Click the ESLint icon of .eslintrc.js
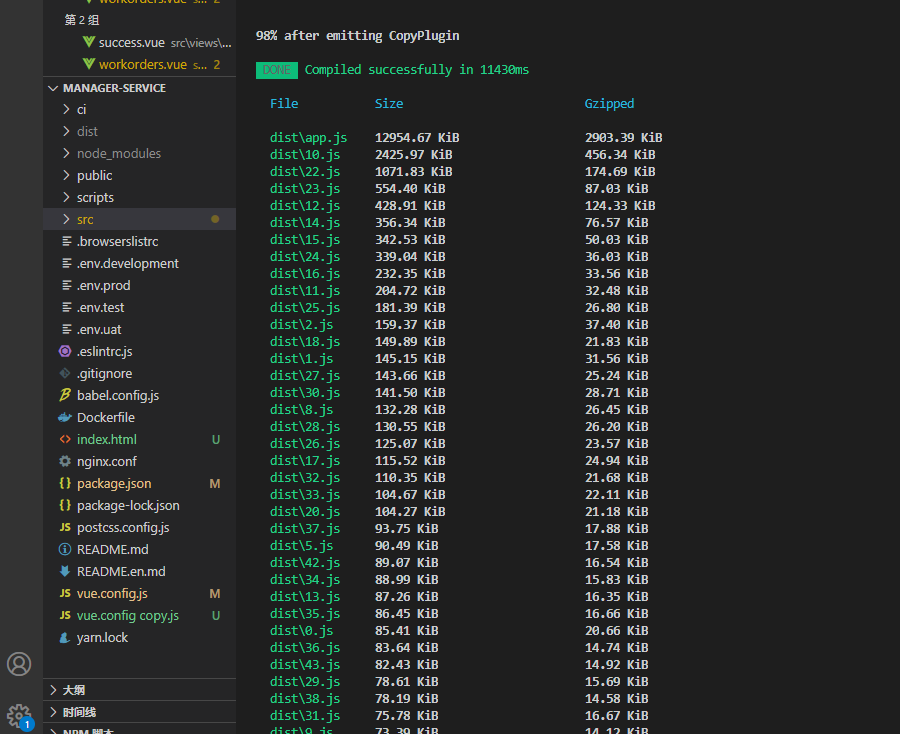This screenshot has height=734, width=900. click(65, 351)
